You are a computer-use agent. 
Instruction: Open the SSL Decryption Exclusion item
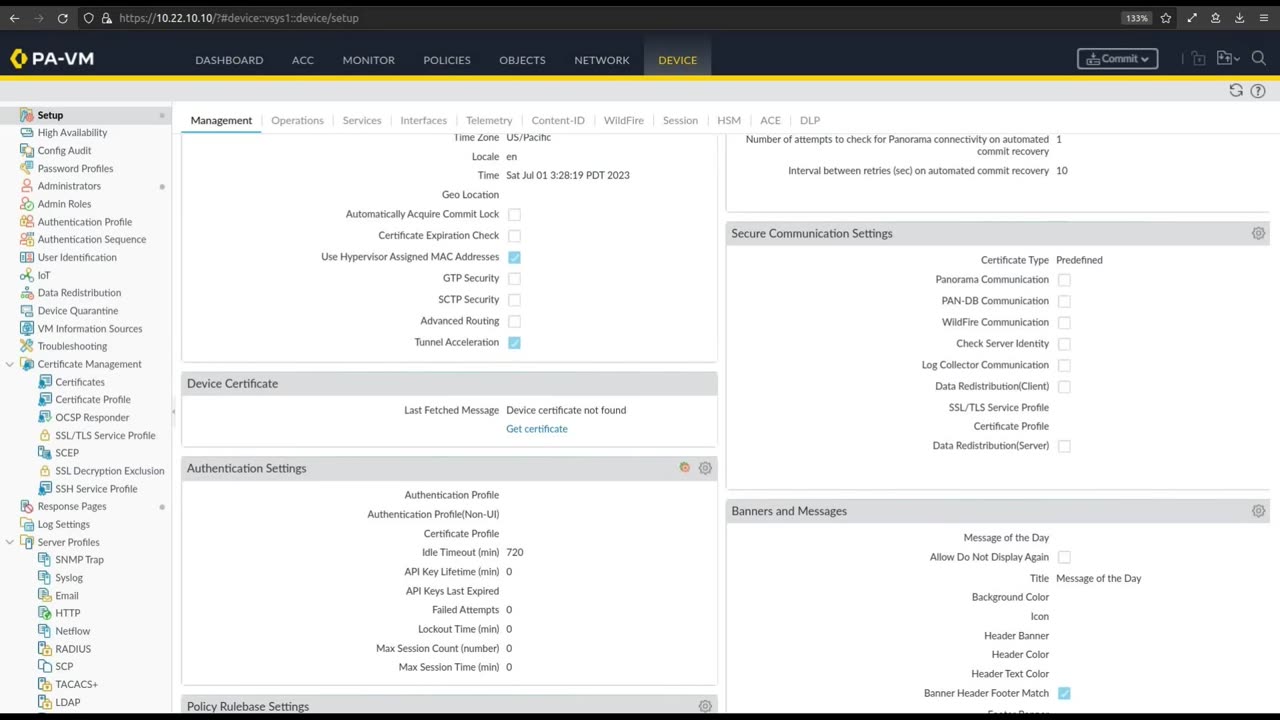pyautogui.click(x=109, y=471)
